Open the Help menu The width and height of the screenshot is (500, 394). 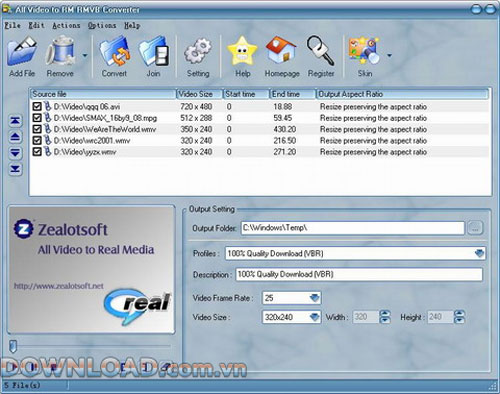pos(132,25)
